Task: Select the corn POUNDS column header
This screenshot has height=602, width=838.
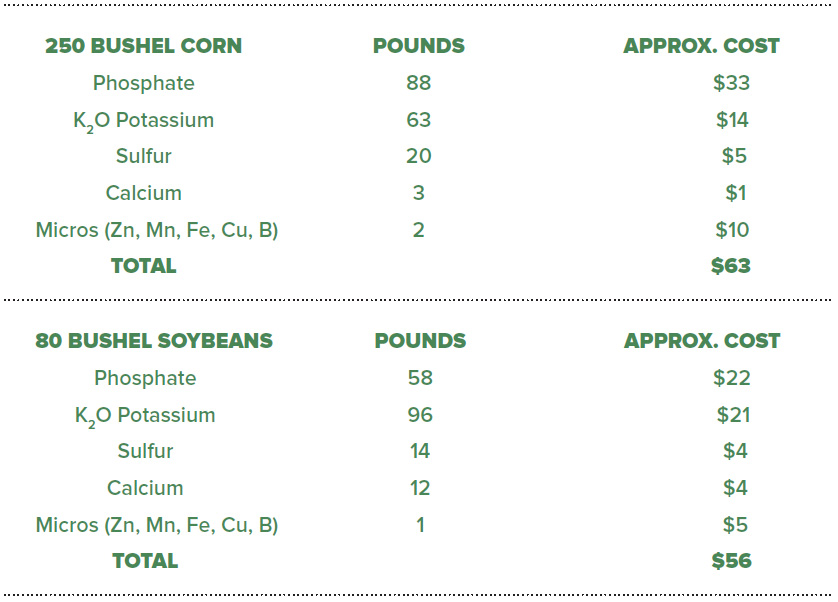Action: coord(418,46)
